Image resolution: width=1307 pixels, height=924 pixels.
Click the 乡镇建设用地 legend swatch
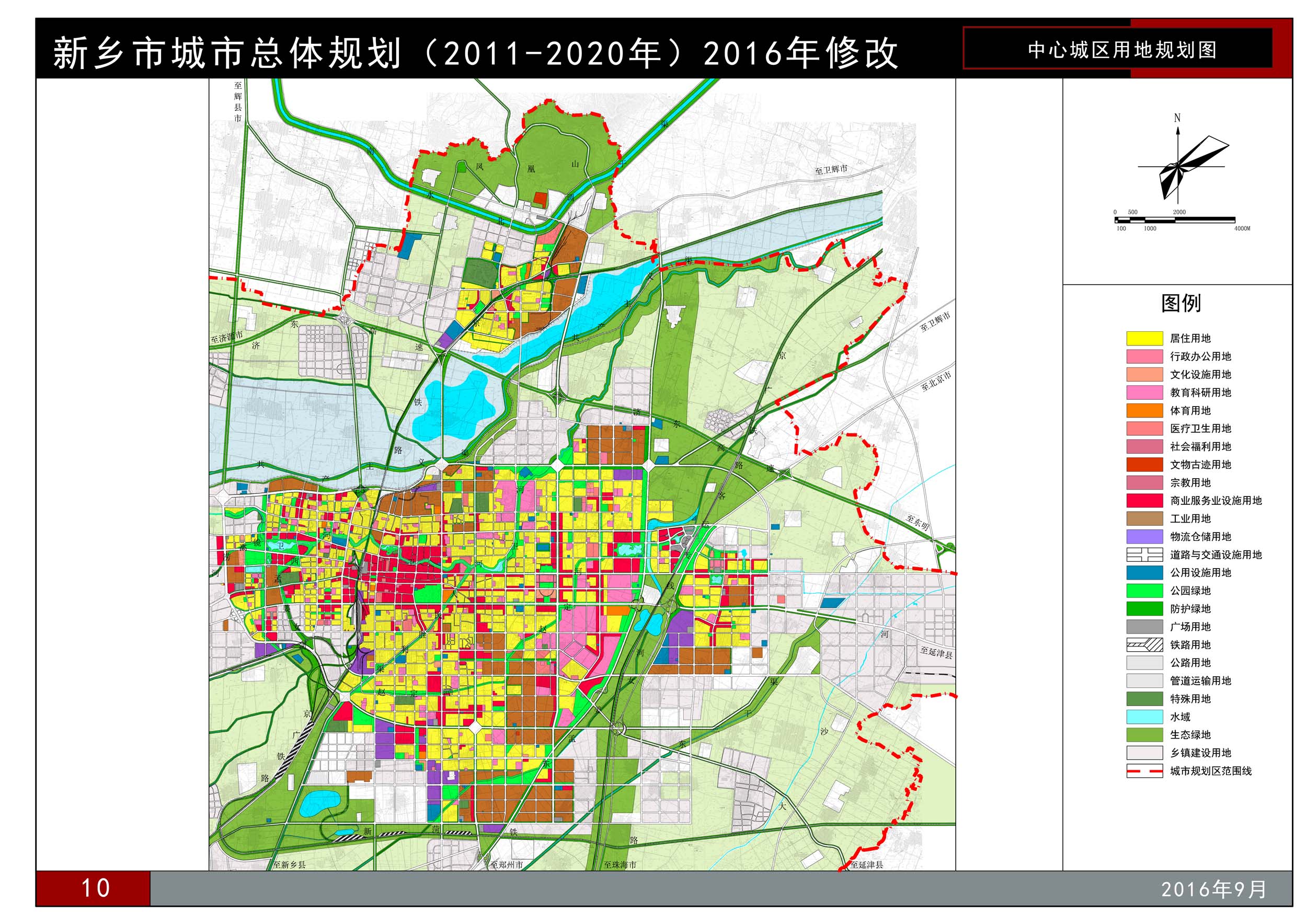[1144, 753]
